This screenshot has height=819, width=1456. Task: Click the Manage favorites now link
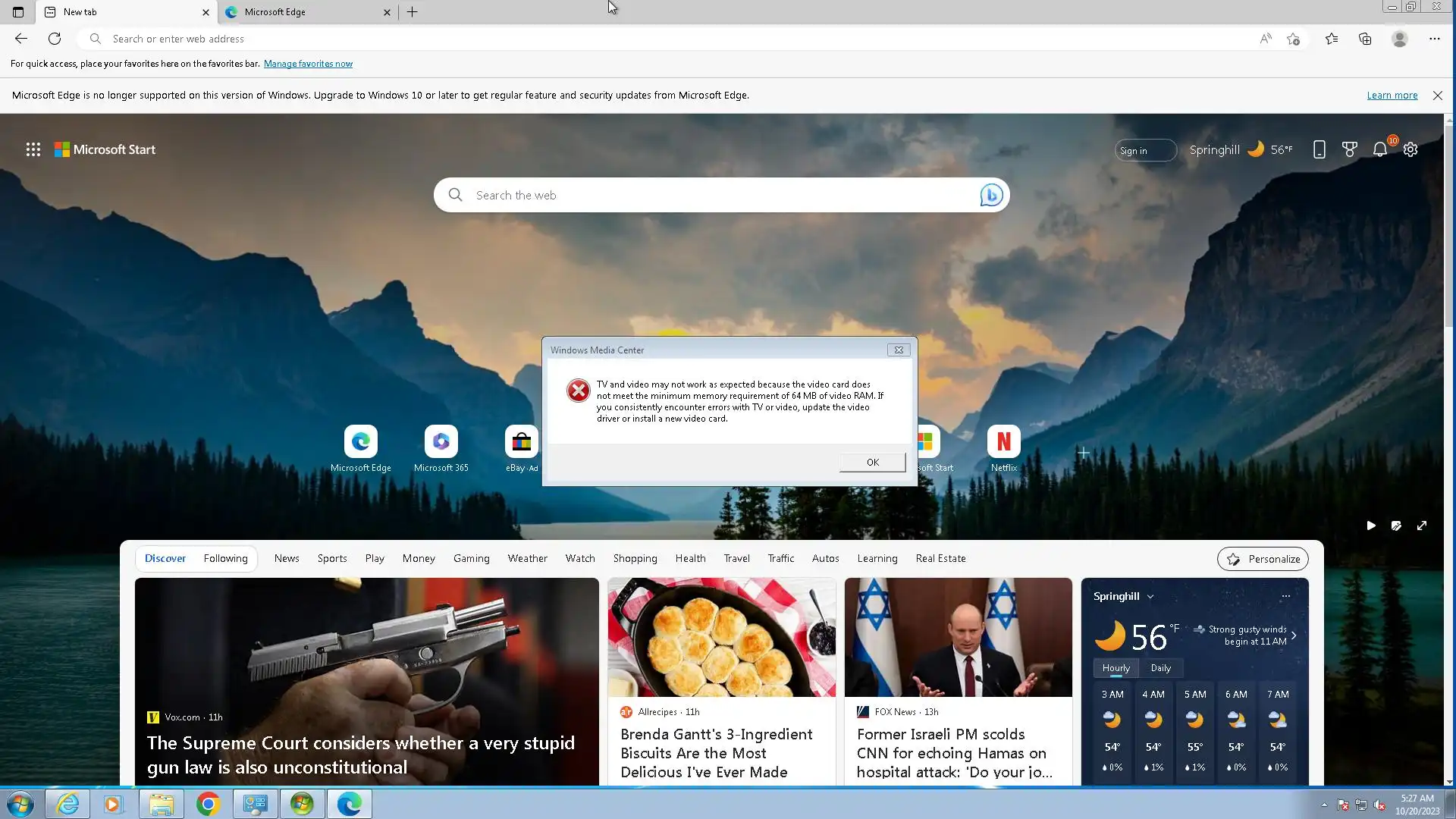(x=308, y=64)
